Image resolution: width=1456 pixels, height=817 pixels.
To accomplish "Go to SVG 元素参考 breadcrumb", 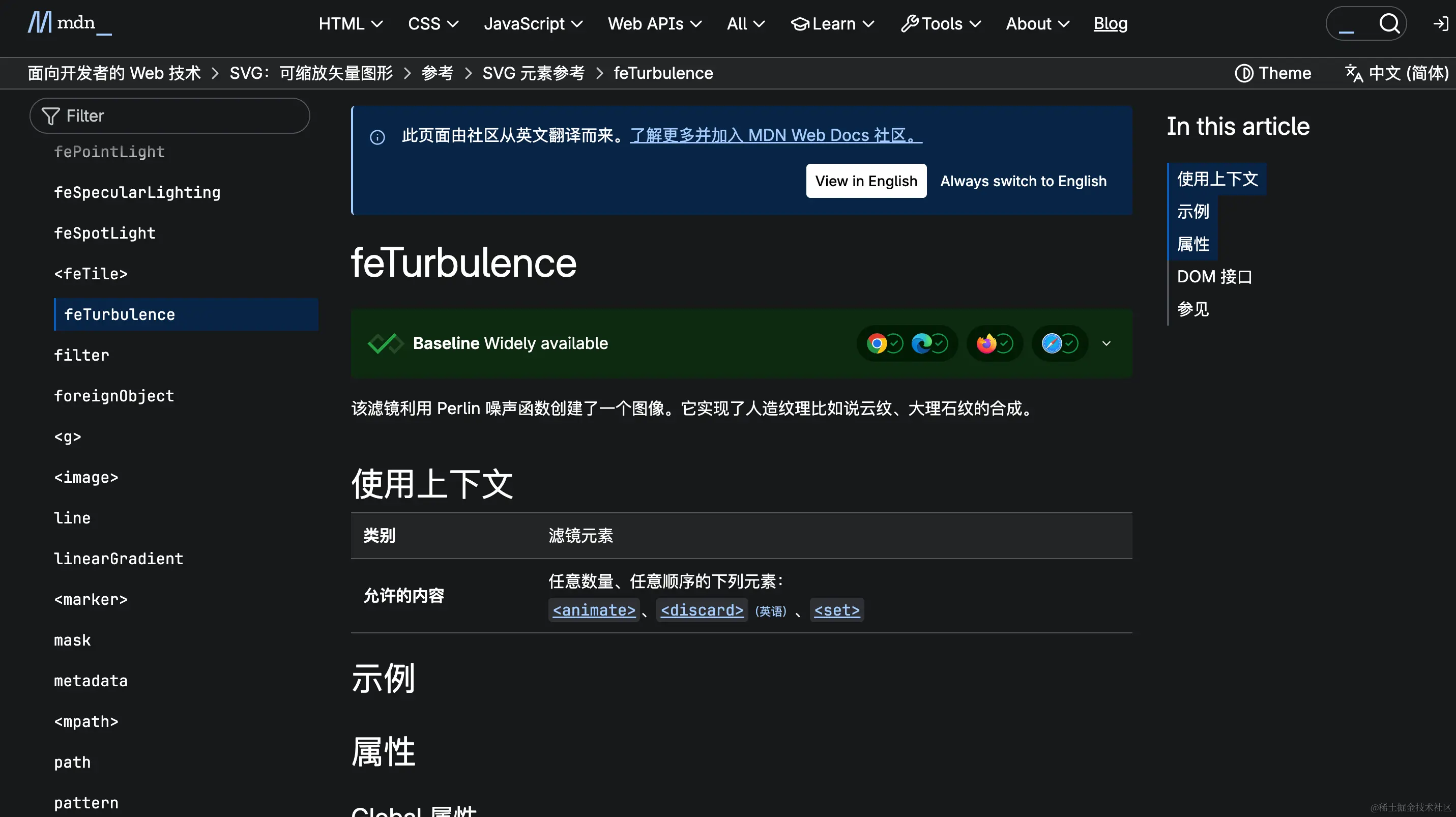I will click(533, 73).
